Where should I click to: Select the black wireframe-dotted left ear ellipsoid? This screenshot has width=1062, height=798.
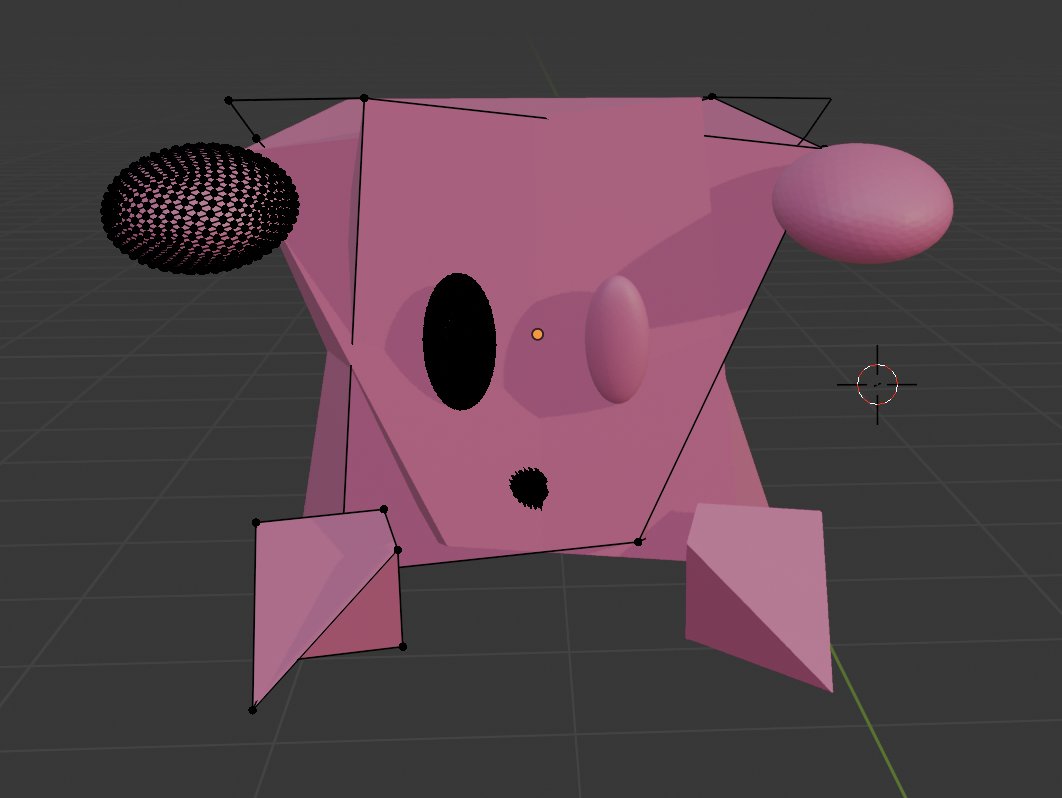(x=200, y=208)
